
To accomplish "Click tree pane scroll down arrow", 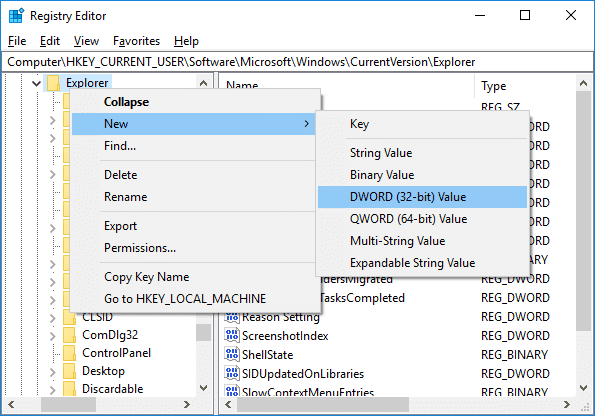I will click(204, 388).
